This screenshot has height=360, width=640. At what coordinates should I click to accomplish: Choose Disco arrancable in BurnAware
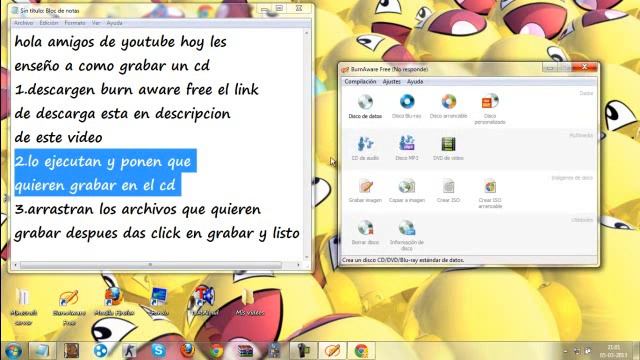(448, 106)
